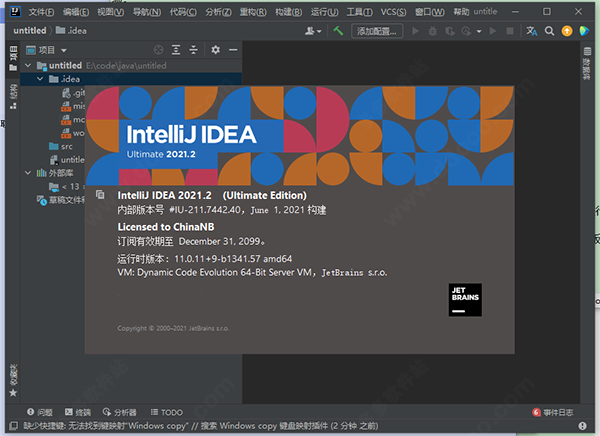Open the 帮助 menu
Screen dimensions: 600x436
coord(461,12)
